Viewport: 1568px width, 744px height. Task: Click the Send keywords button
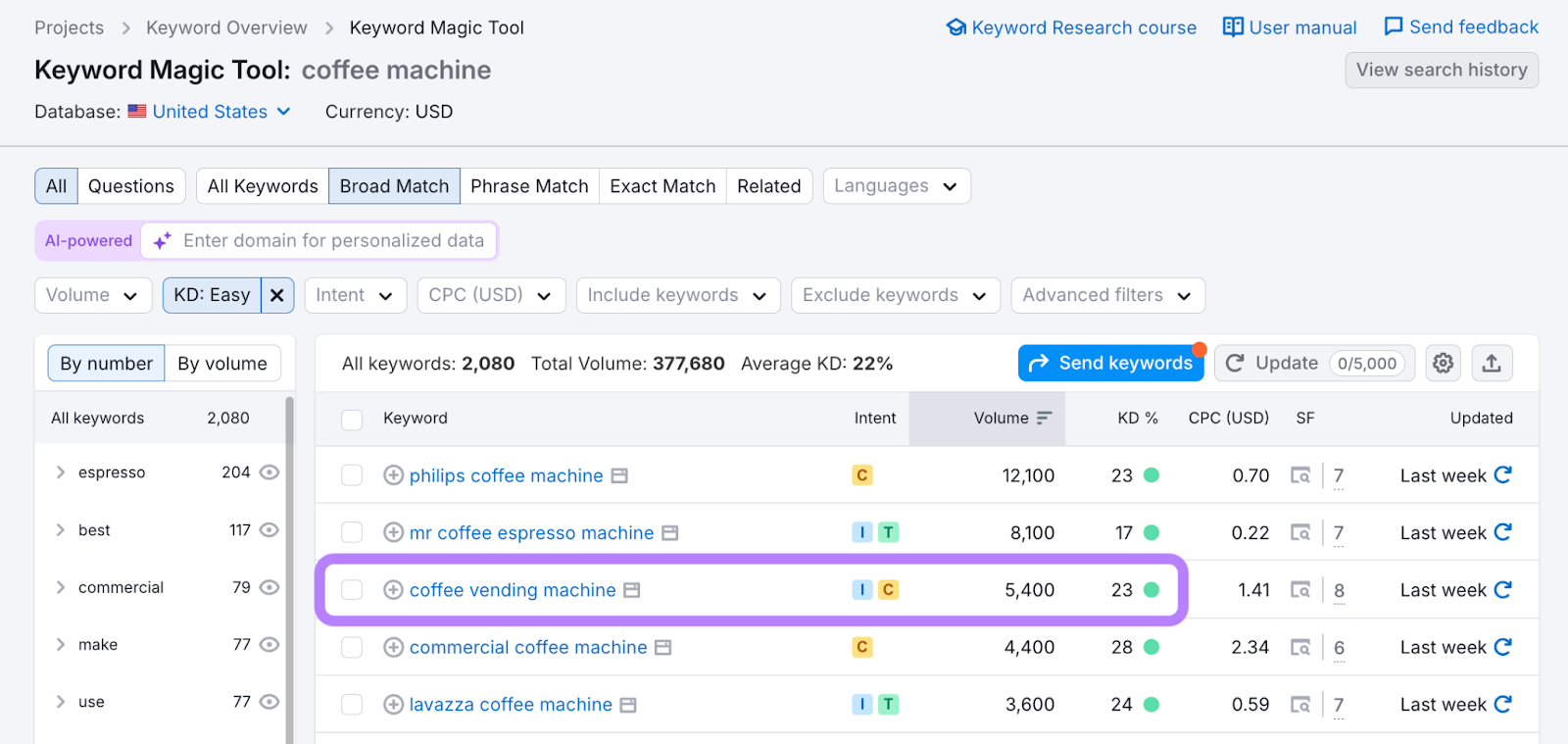[x=1110, y=364]
